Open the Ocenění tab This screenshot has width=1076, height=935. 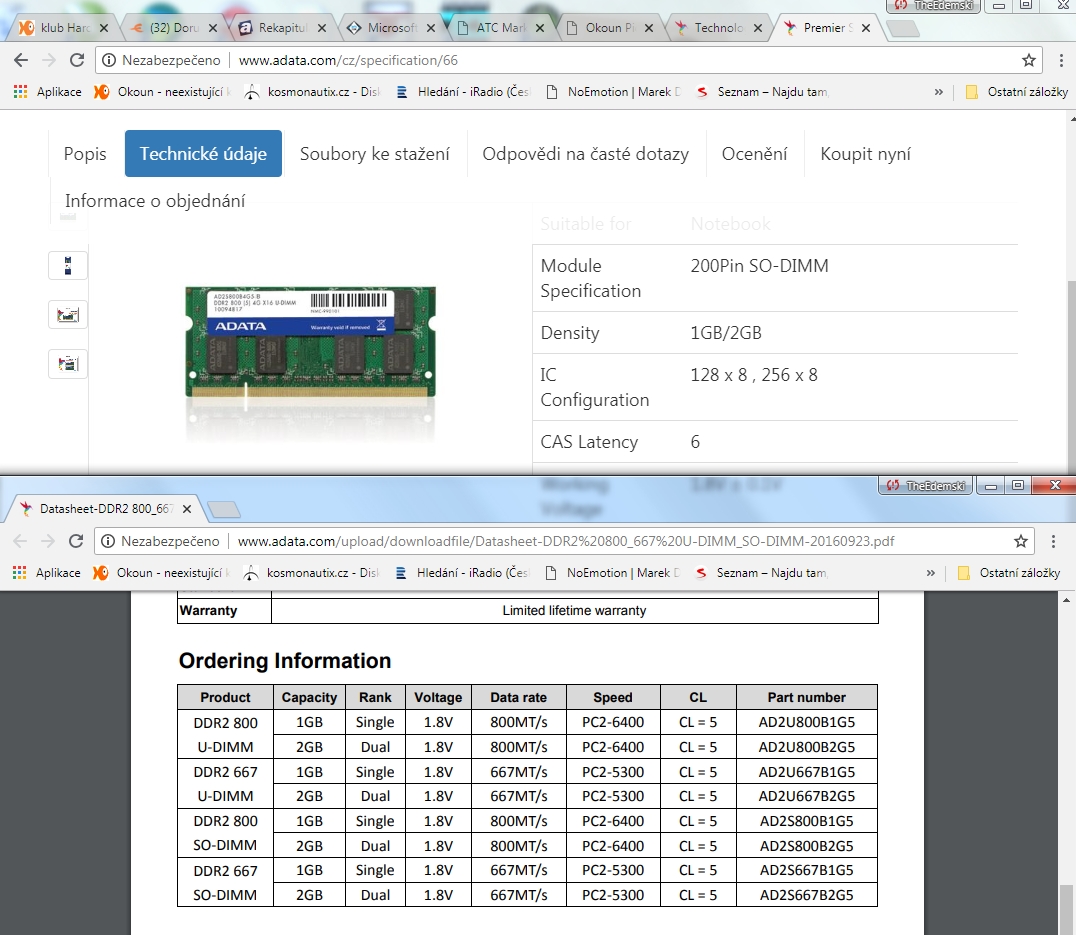(754, 154)
